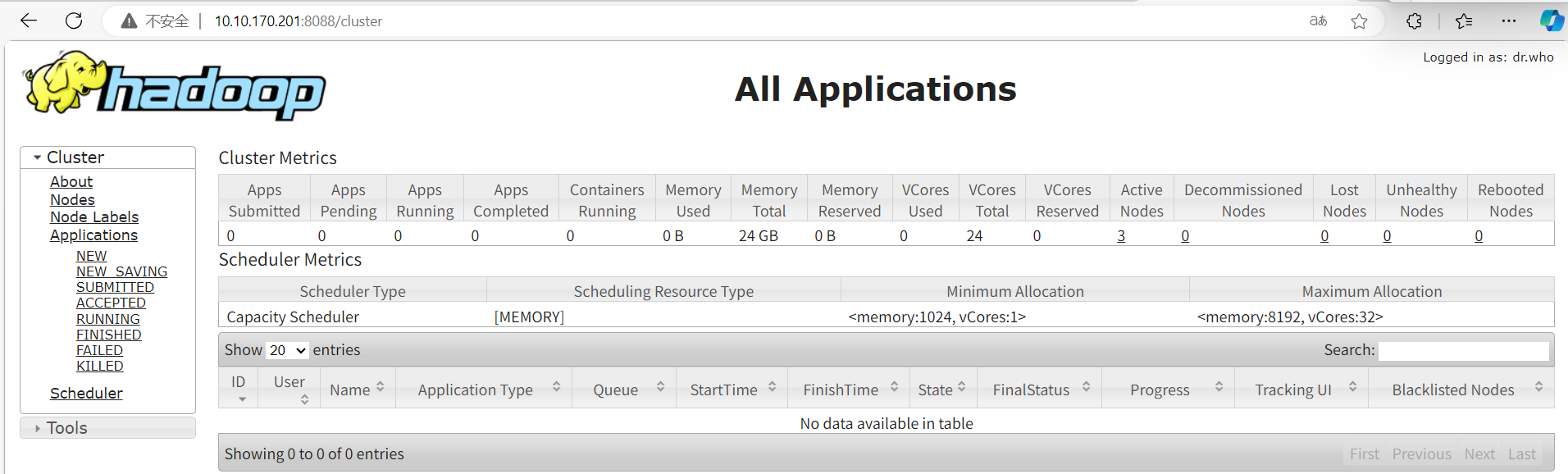Click the Last pagination button
Image resolution: width=1568 pixels, height=474 pixels.
pos(1522,453)
